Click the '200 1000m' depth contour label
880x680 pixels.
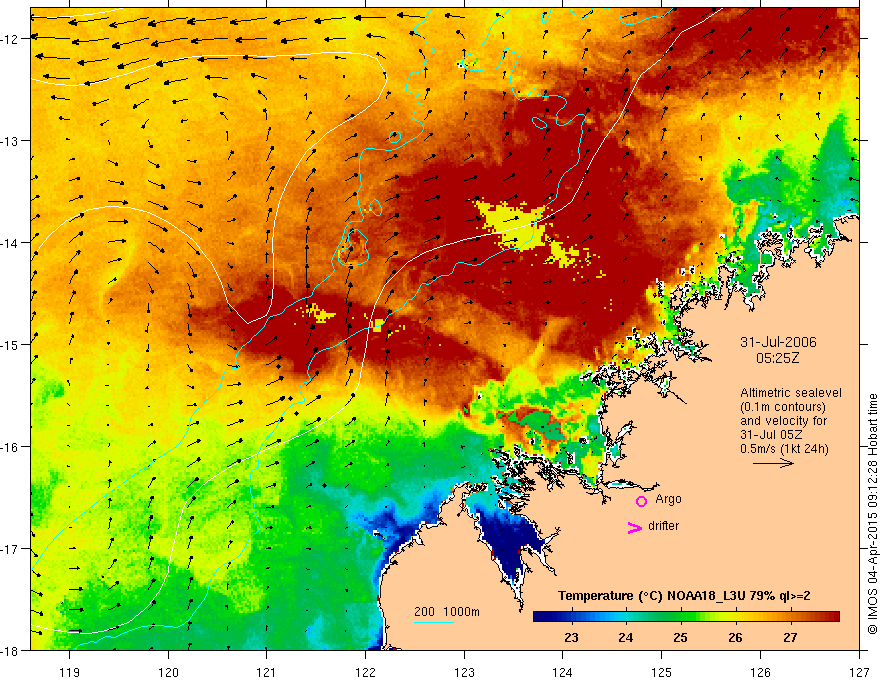pos(447,612)
